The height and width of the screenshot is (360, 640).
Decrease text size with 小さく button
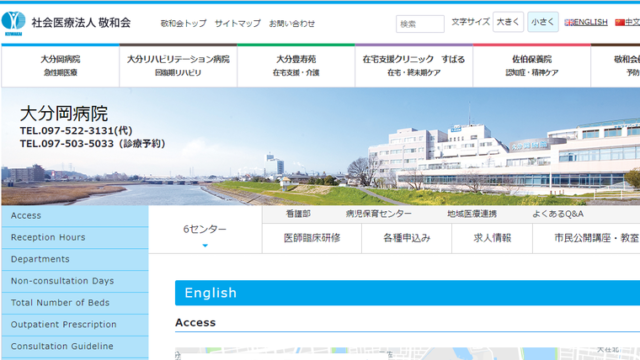542,22
